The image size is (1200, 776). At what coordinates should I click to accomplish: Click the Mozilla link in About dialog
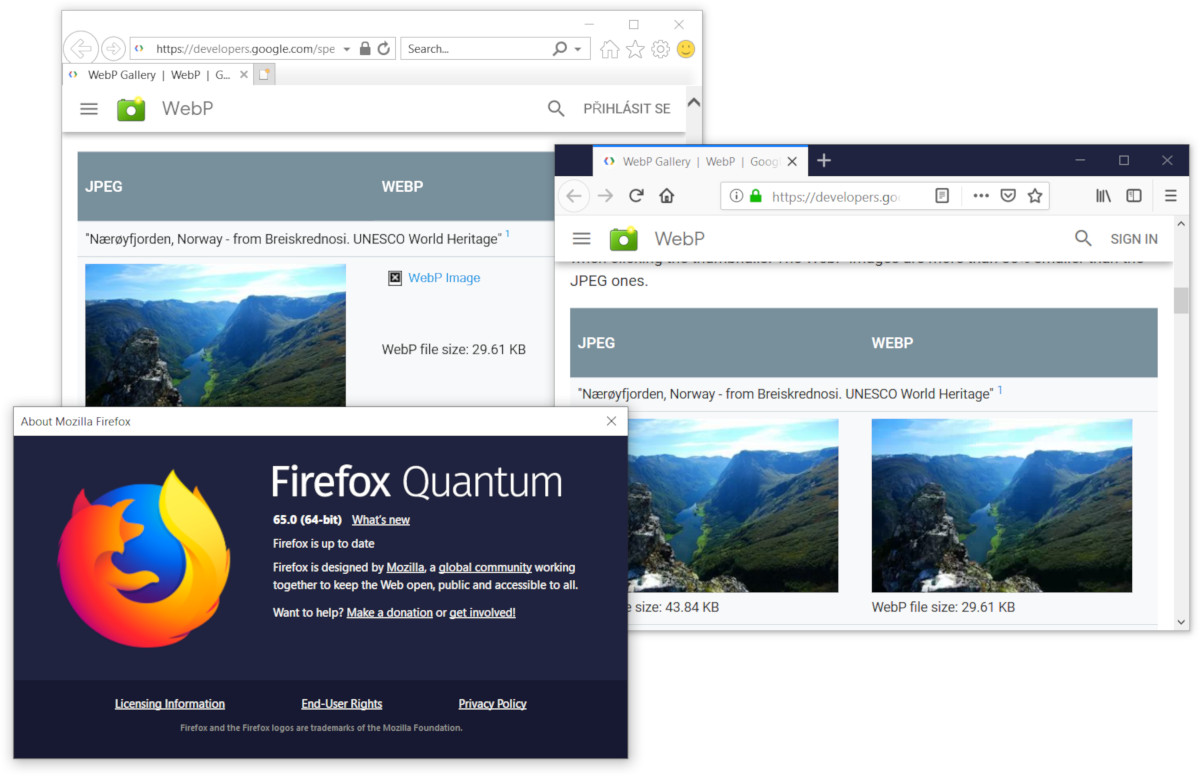[x=405, y=567]
